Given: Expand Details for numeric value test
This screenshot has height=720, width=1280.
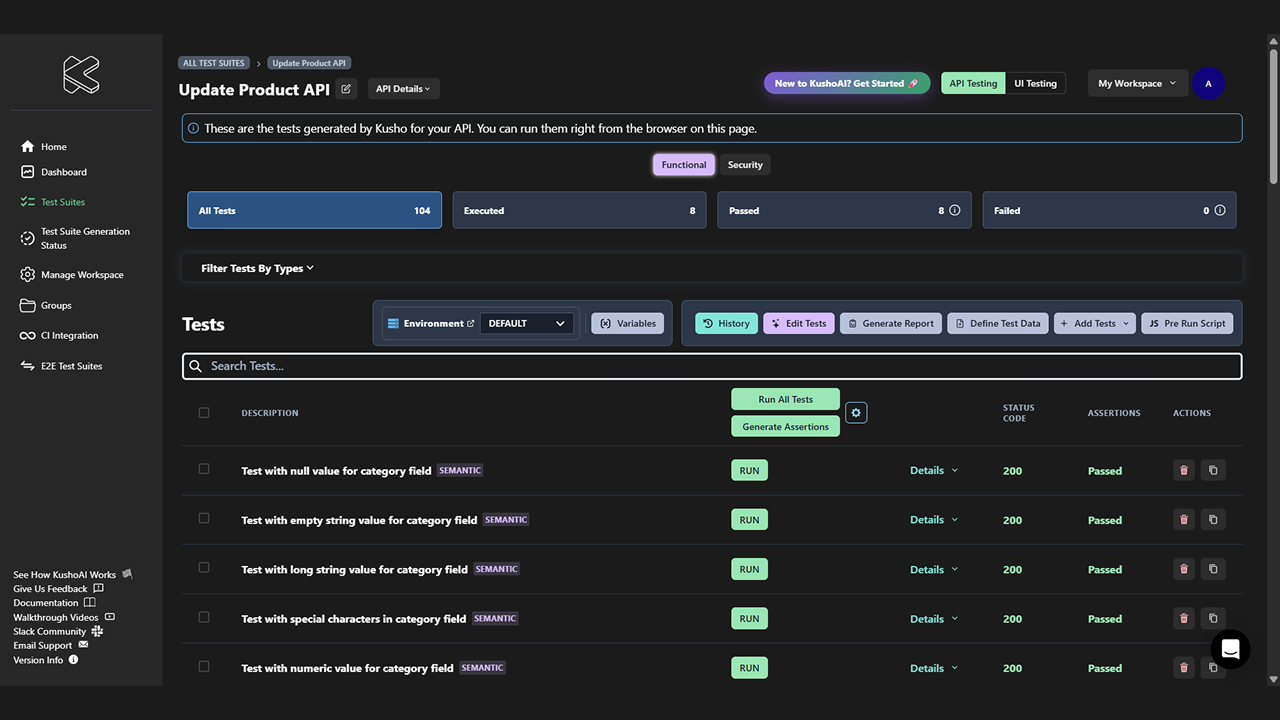Looking at the screenshot, I should point(934,668).
